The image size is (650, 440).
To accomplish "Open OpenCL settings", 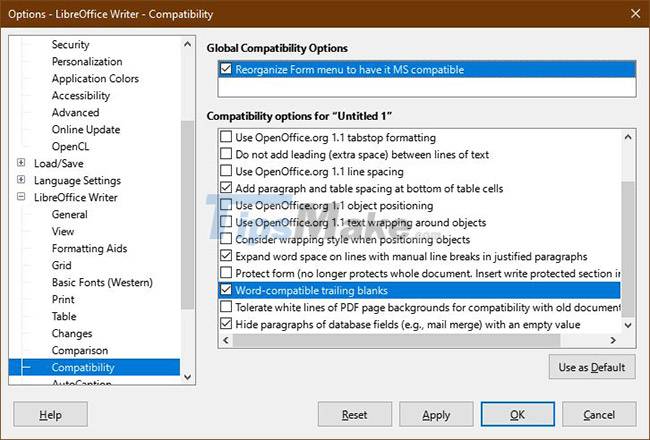I will pyautogui.click(x=70, y=146).
